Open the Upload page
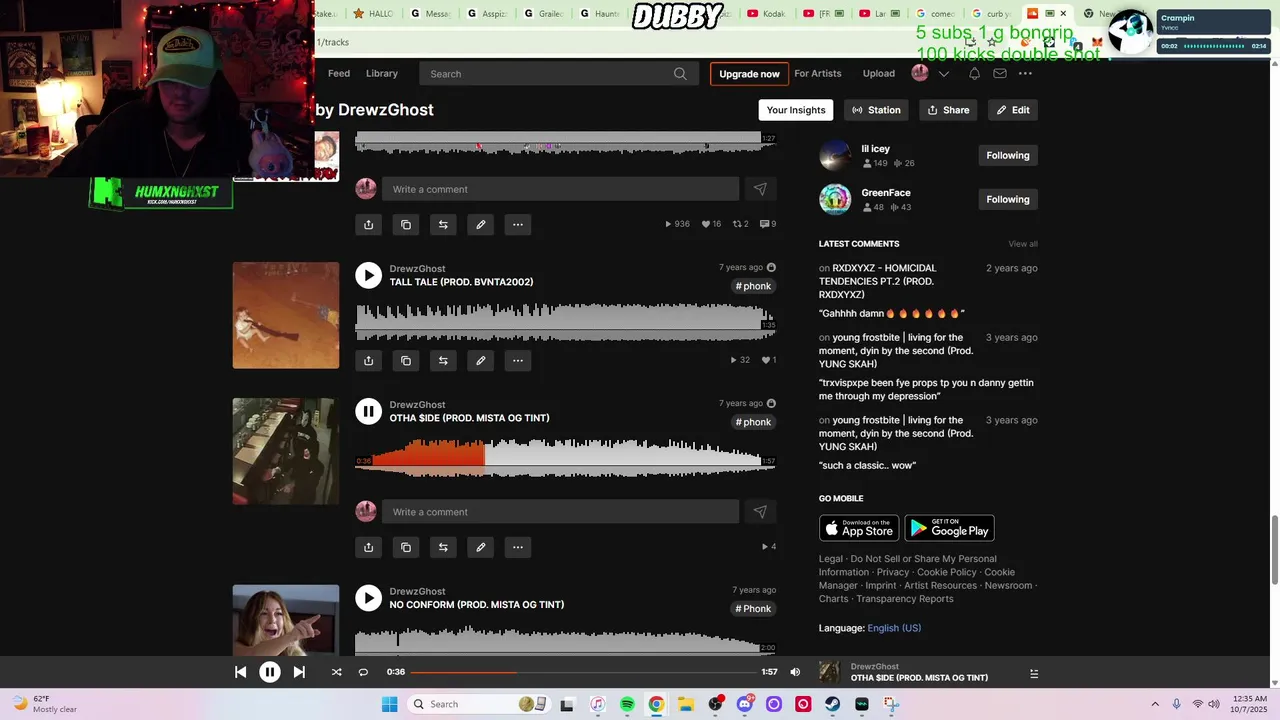Viewport: 1280px width, 720px height. tap(879, 73)
